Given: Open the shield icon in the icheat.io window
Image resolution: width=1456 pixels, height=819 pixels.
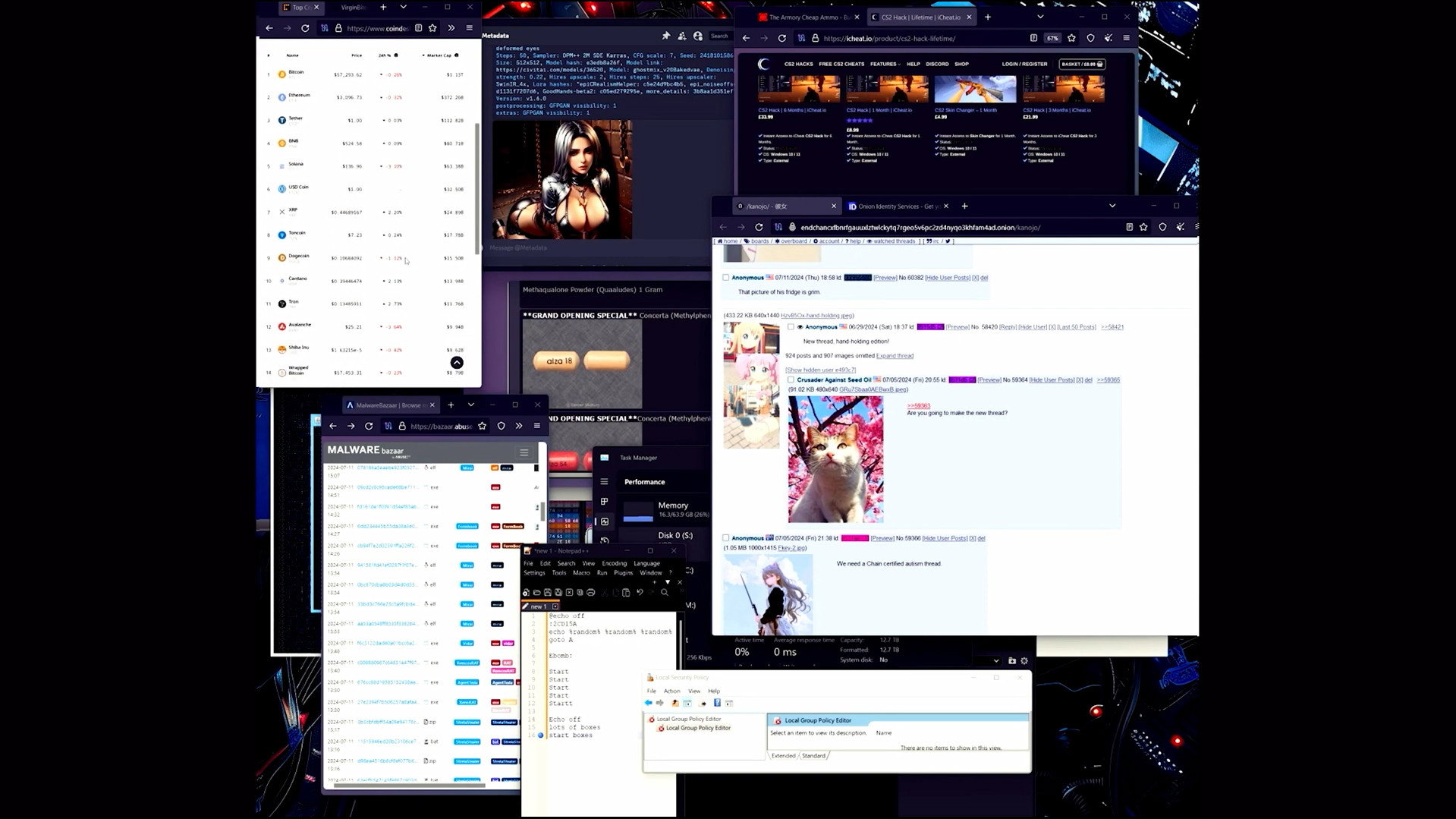Looking at the screenshot, I should [1090, 38].
